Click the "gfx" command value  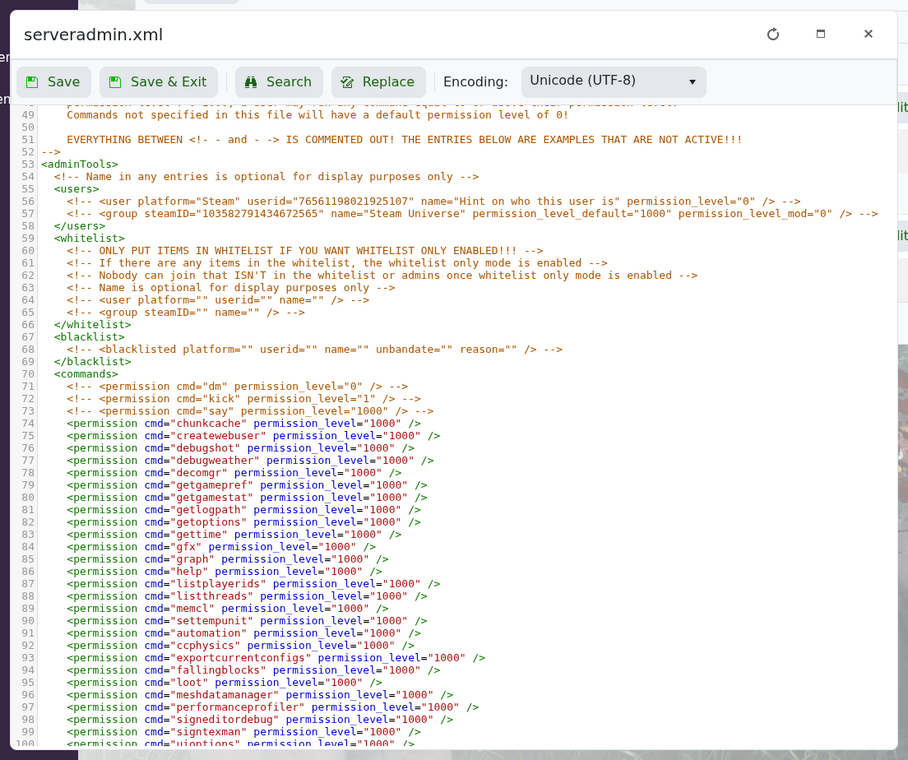click(x=186, y=547)
